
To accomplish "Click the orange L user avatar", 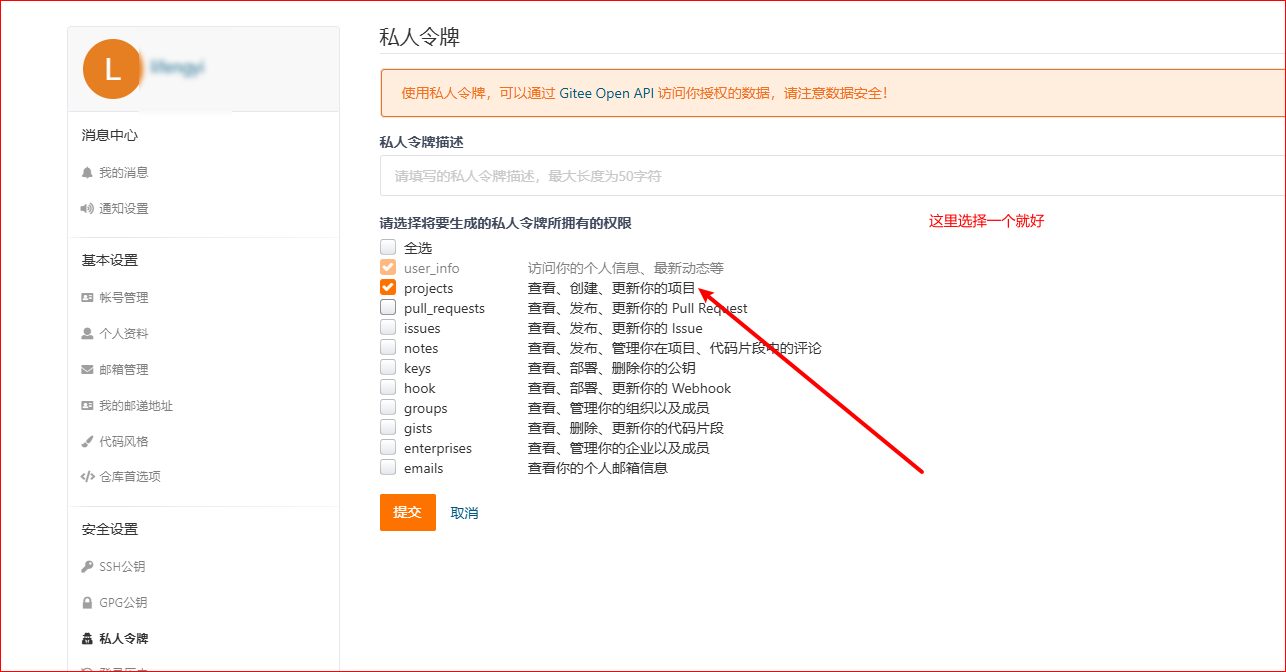I will pos(112,68).
